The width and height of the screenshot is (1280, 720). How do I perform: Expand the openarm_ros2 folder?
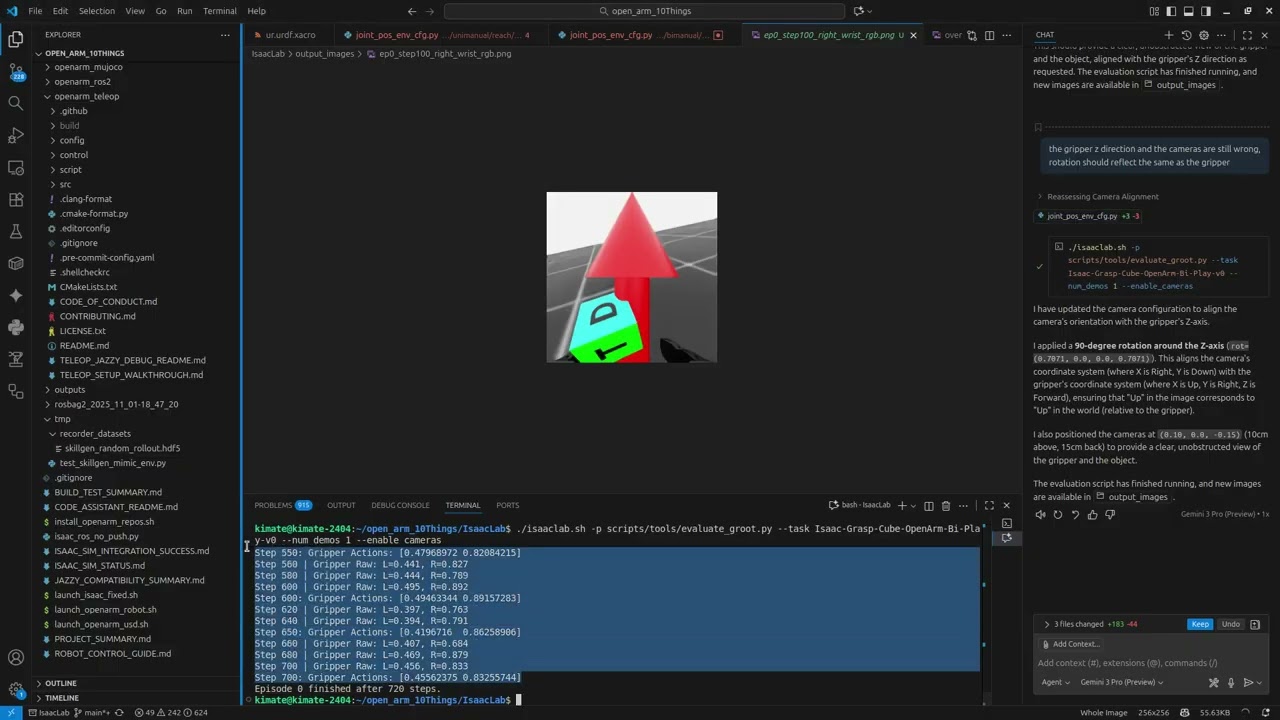[x=136, y=82]
